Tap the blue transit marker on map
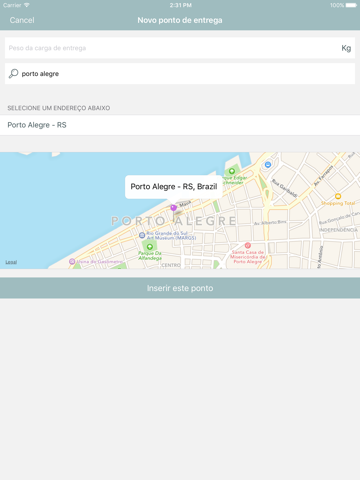Image resolution: width=360 pixels, height=480 pixels. click(268, 164)
